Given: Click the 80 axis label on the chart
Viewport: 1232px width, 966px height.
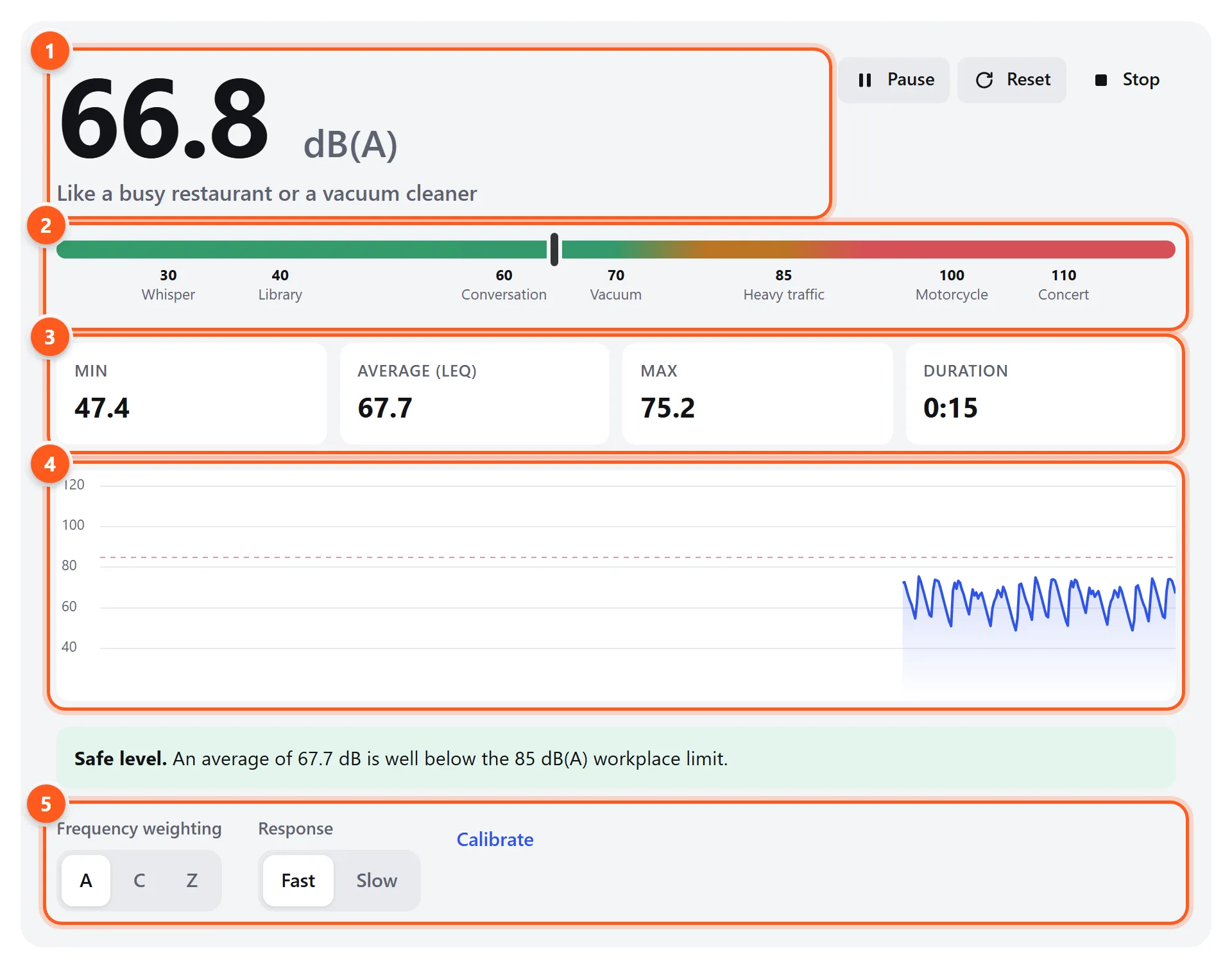Looking at the screenshot, I should coord(69,566).
